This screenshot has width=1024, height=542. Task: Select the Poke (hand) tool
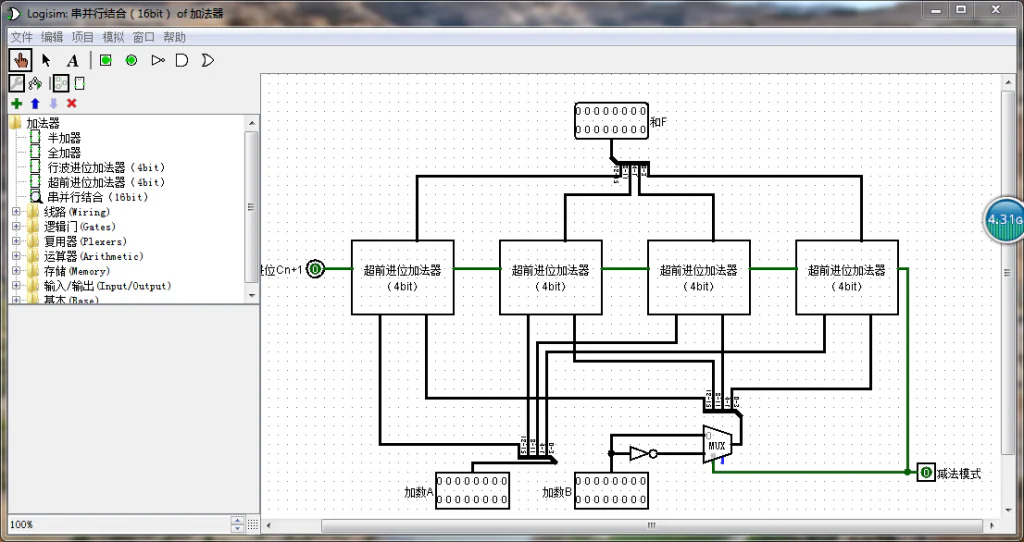[x=20, y=60]
